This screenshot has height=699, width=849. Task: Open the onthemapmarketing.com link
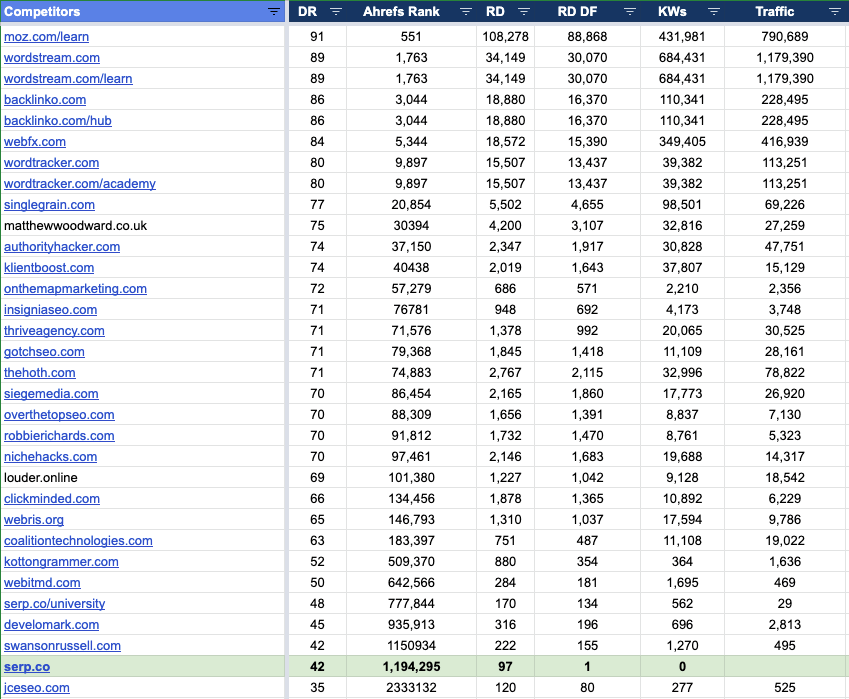pyautogui.click(x=75, y=289)
